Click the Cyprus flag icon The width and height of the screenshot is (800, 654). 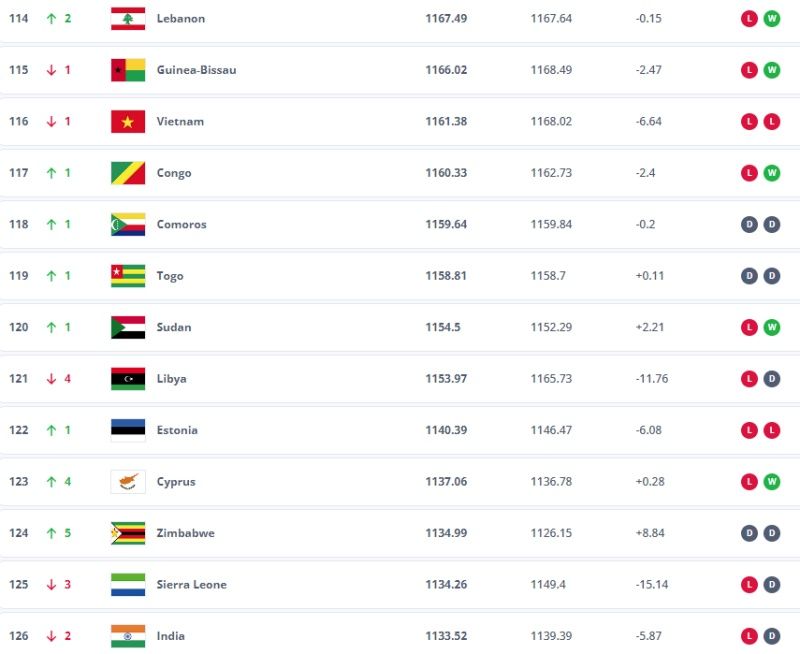tap(128, 482)
